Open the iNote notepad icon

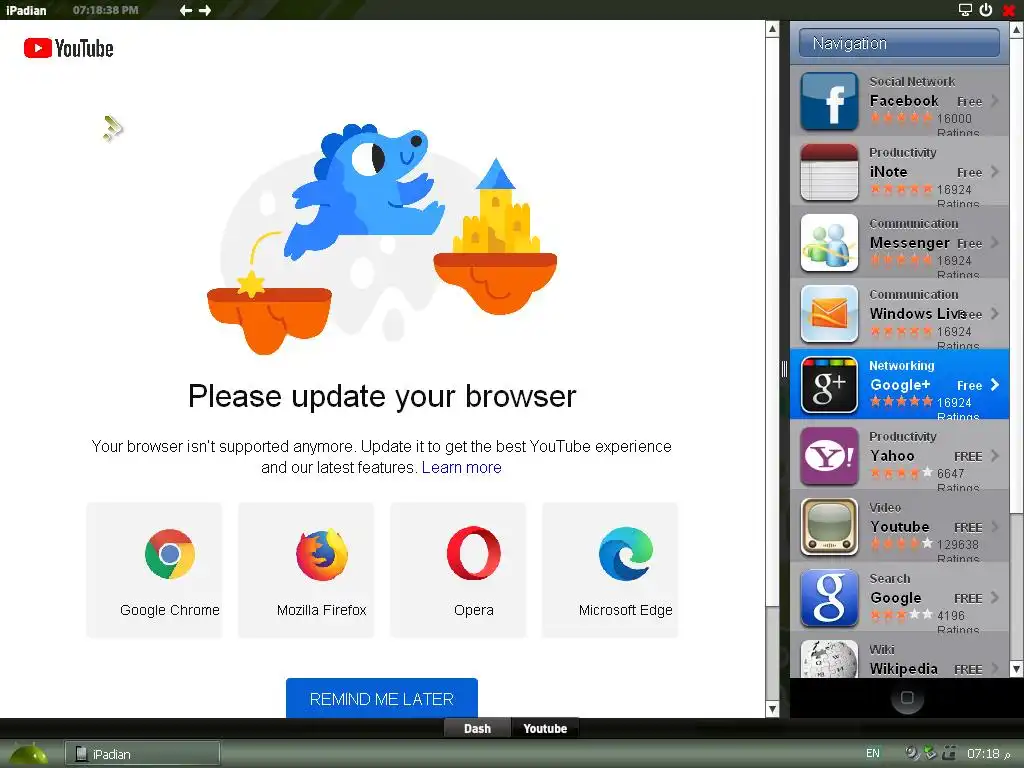coord(829,172)
